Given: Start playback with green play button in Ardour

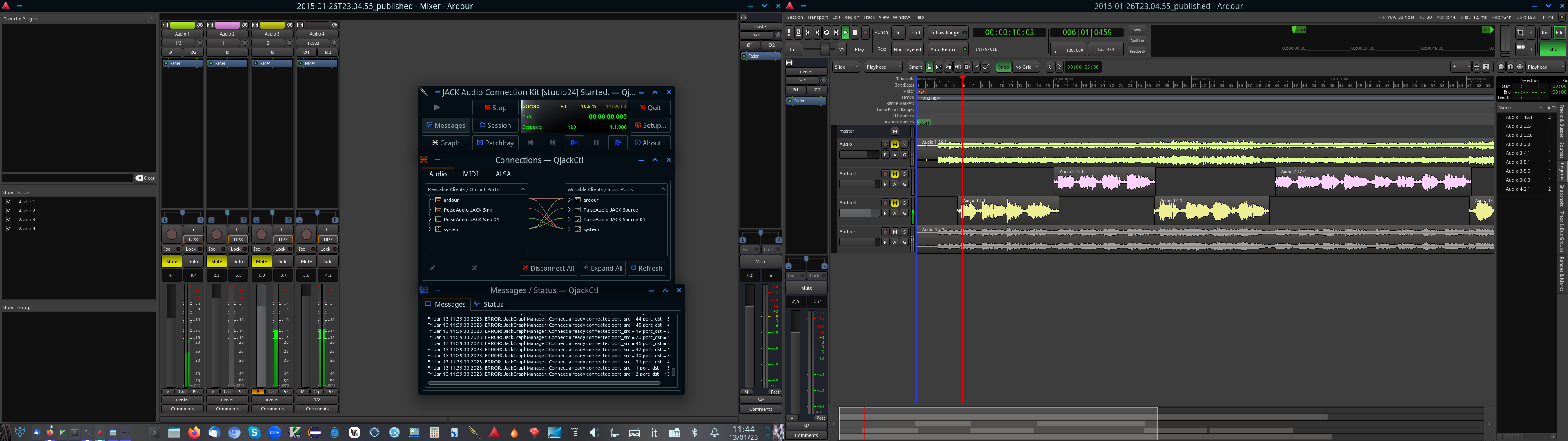Looking at the screenshot, I should pos(846,33).
